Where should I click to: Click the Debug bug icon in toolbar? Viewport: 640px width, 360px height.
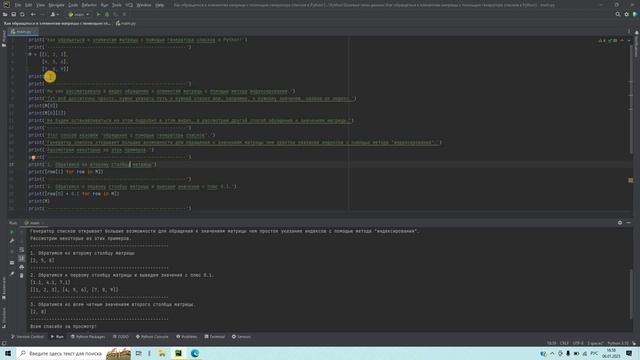[x=107, y=14]
